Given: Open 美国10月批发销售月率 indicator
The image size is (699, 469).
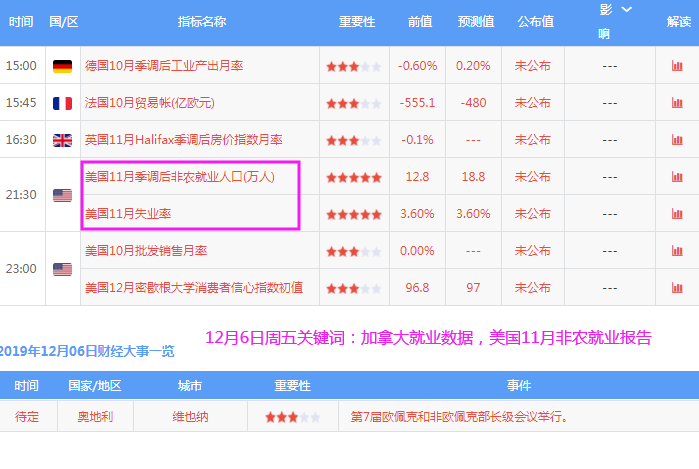Looking at the screenshot, I should click(146, 251).
